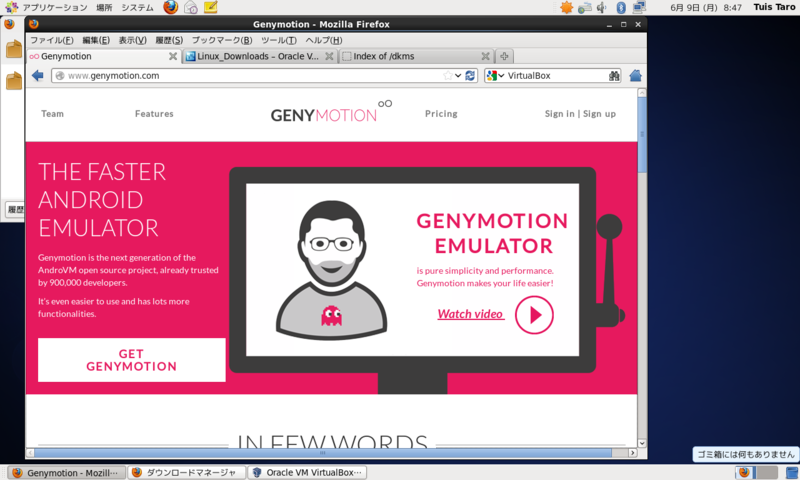Image resolution: width=800 pixels, height=480 pixels.
Task: Open the システム panel menu
Action: (137, 8)
